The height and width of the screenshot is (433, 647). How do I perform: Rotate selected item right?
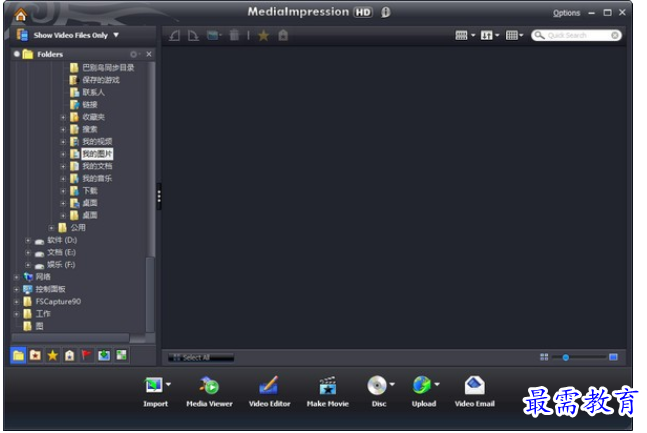(193, 35)
